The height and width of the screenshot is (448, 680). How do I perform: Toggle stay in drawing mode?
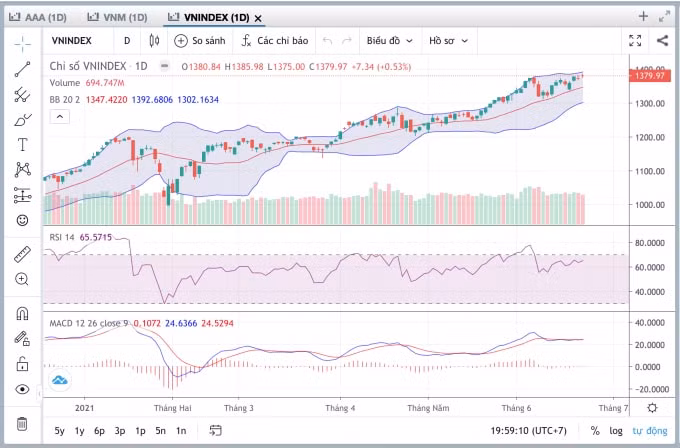pyautogui.click(x=23, y=338)
